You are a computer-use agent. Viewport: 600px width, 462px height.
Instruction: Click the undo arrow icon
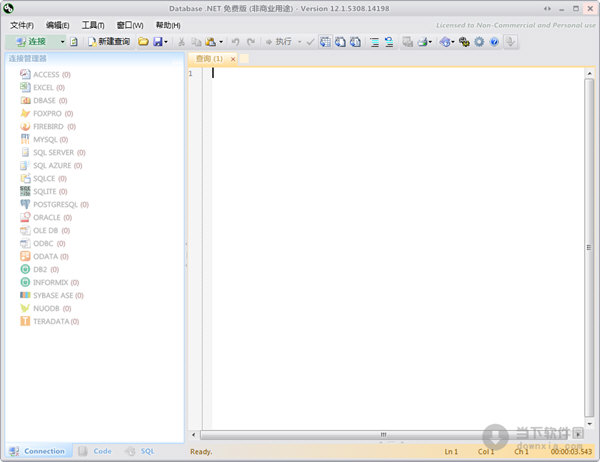pyautogui.click(x=236, y=42)
